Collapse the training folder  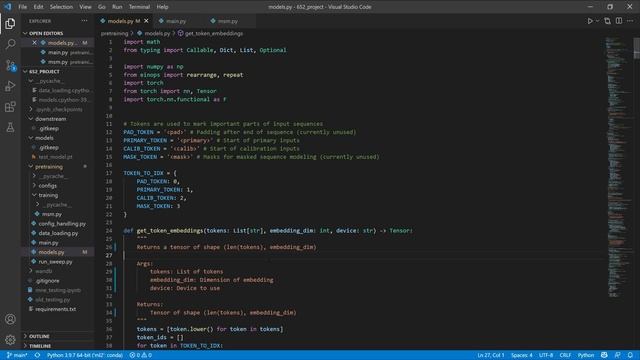[48, 195]
